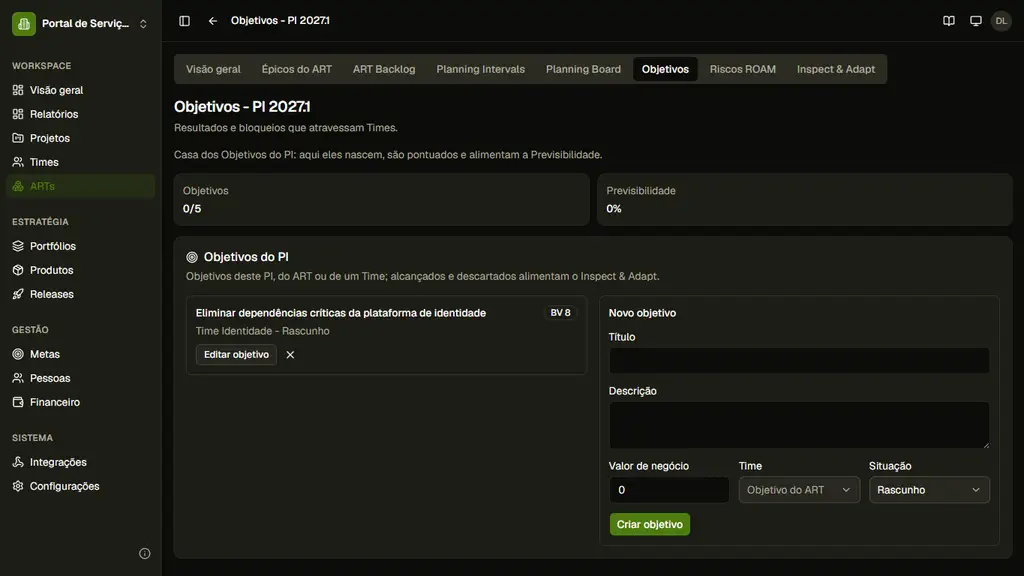1024x576 pixels.
Task: Select the Inspect & Adapt tab
Action: click(x=835, y=69)
